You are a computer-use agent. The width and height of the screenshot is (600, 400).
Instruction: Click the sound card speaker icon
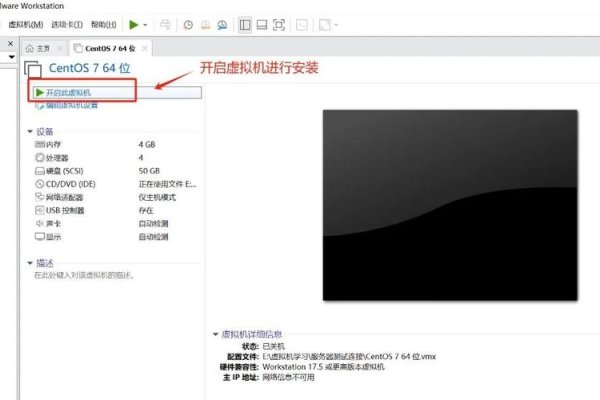tap(40, 223)
